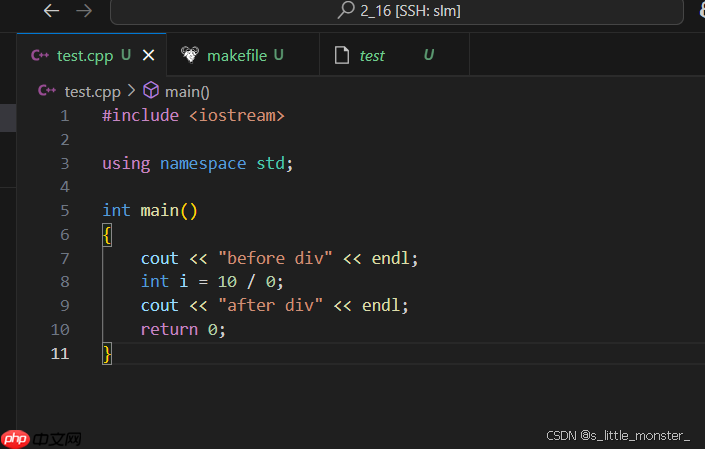Place cursor on '#include <iostream>'
Screen dimensions: 705x449
[193, 116]
